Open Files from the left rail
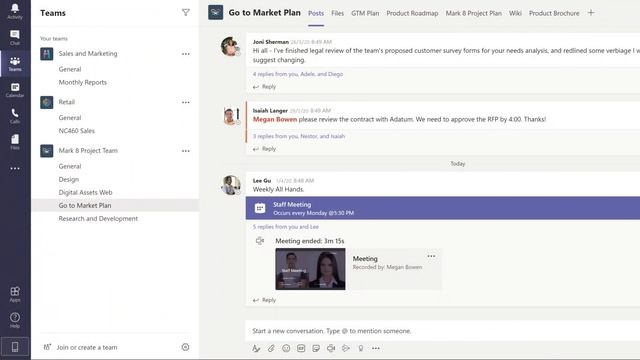 tap(15, 142)
